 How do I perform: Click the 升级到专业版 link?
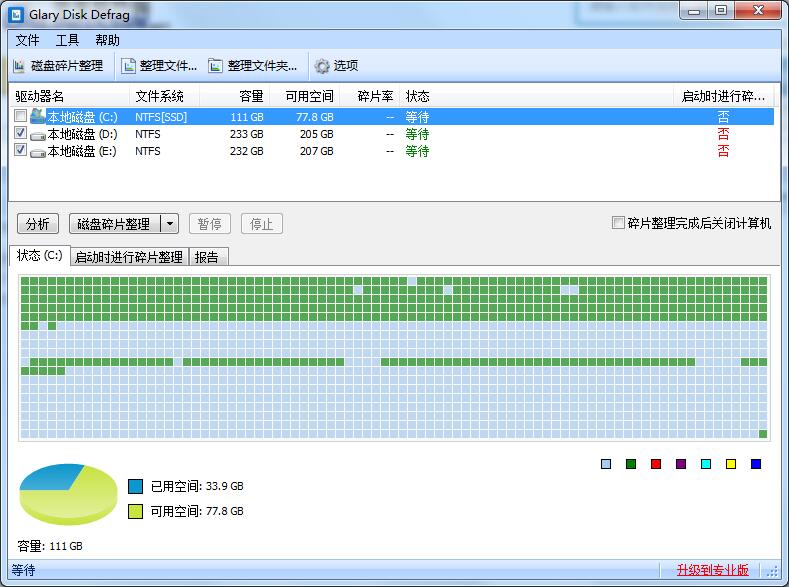pos(712,570)
